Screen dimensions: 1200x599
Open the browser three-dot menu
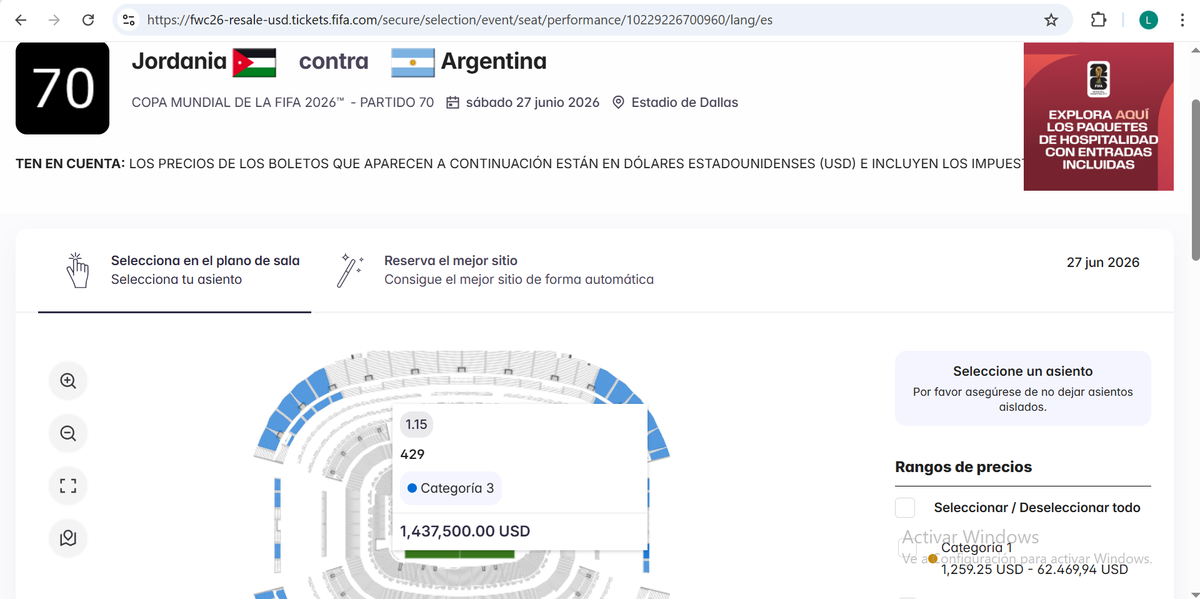click(x=1183, y=19)
